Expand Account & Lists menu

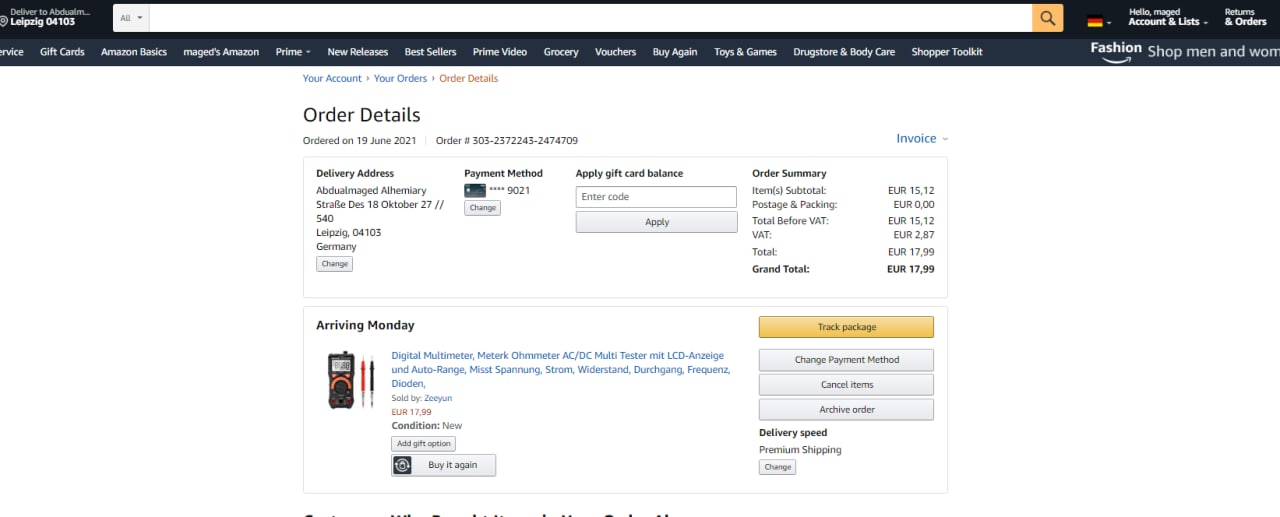[x=1168, y=17]
